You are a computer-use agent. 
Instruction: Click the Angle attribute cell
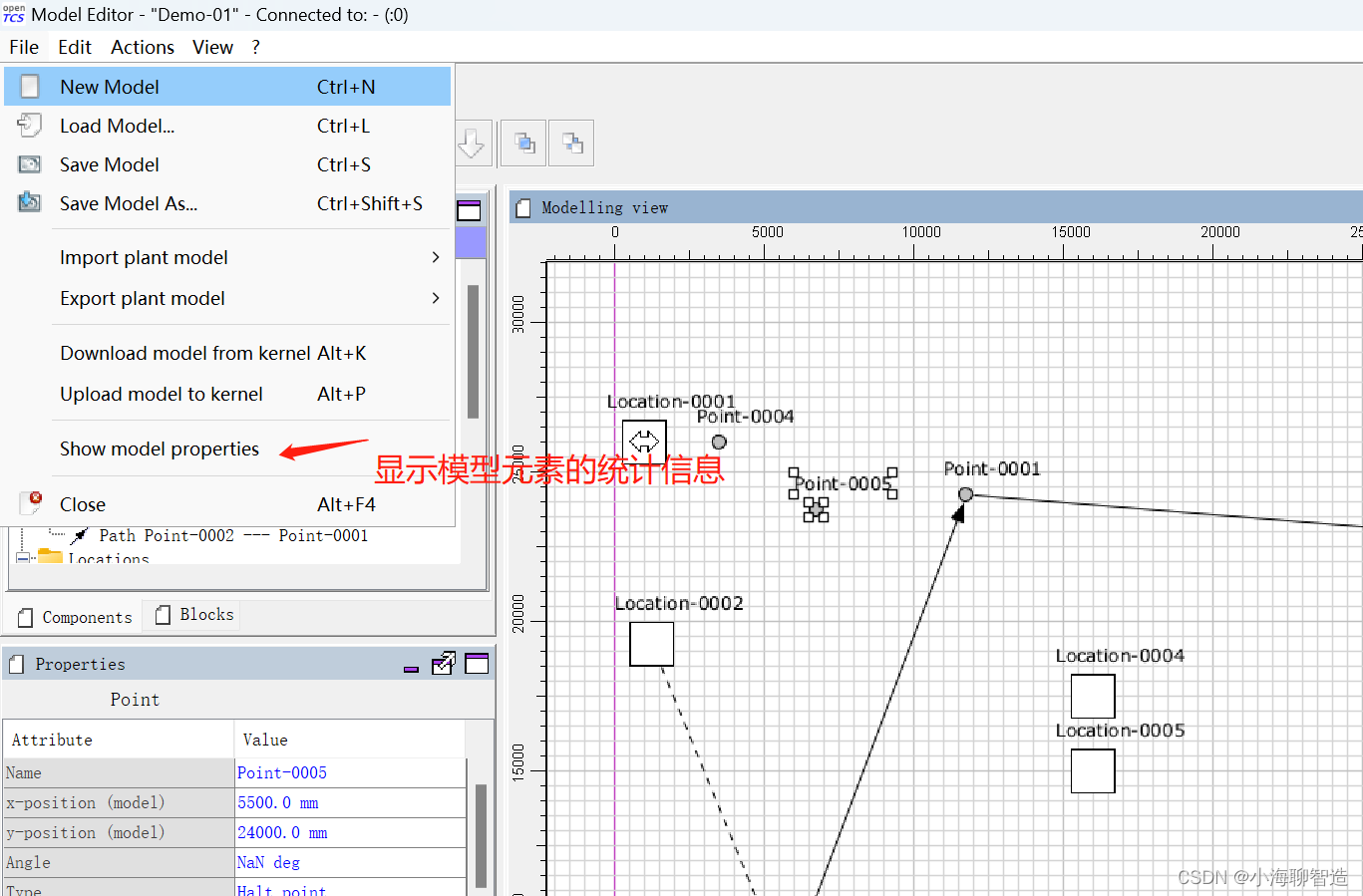click(x=118, y=862)
